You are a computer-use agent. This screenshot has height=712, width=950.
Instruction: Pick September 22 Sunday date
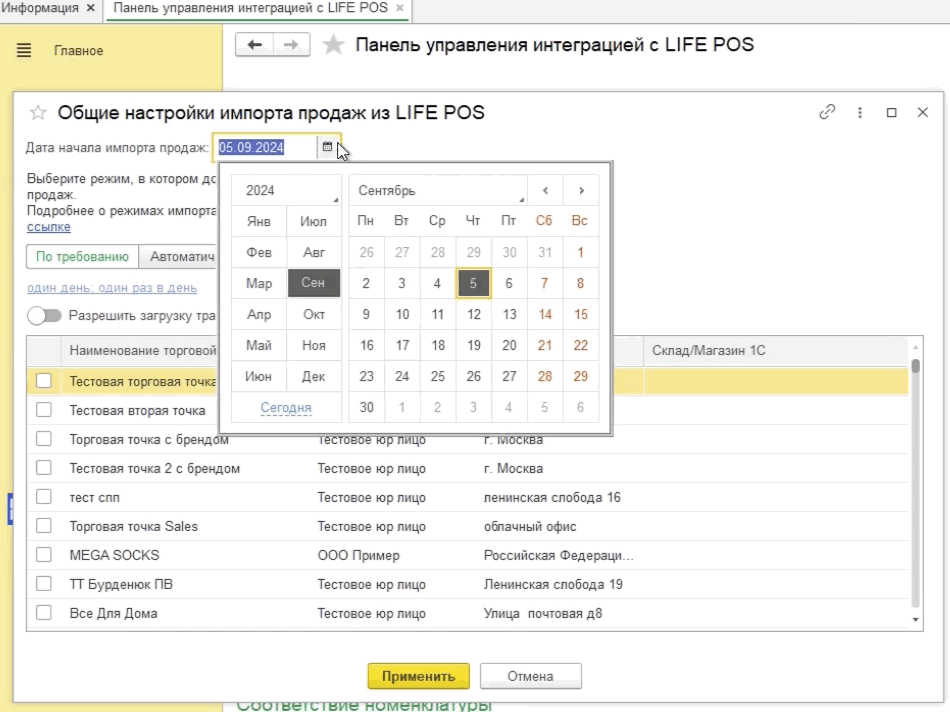(580, 345)
